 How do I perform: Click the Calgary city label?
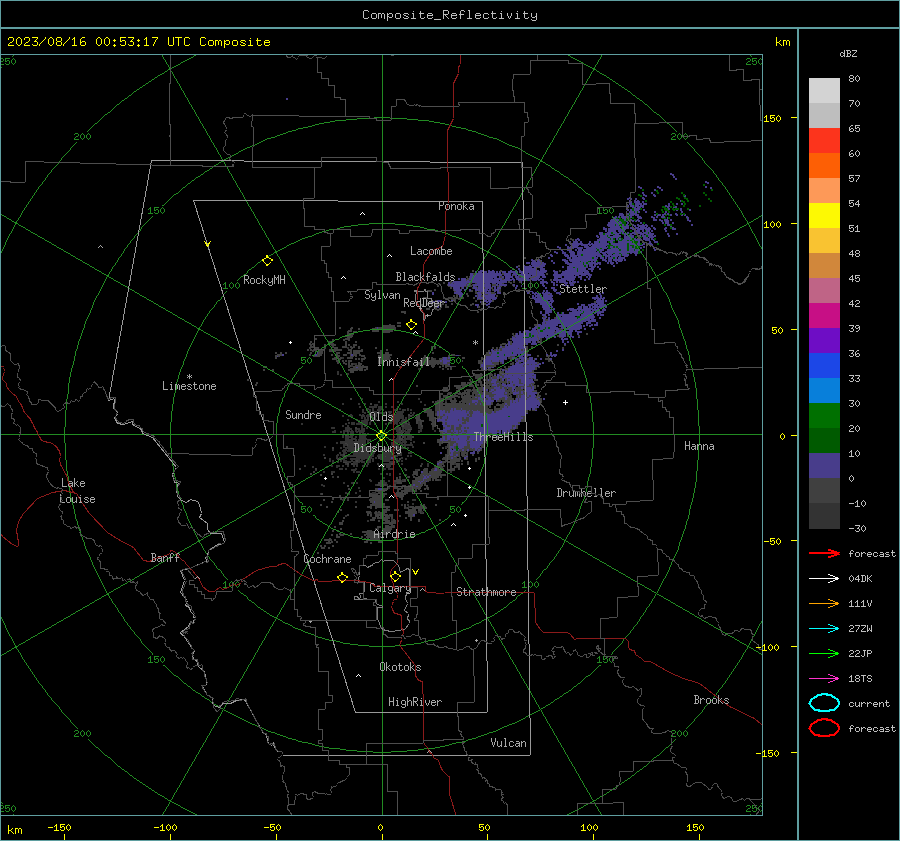(x=390, y=588)
